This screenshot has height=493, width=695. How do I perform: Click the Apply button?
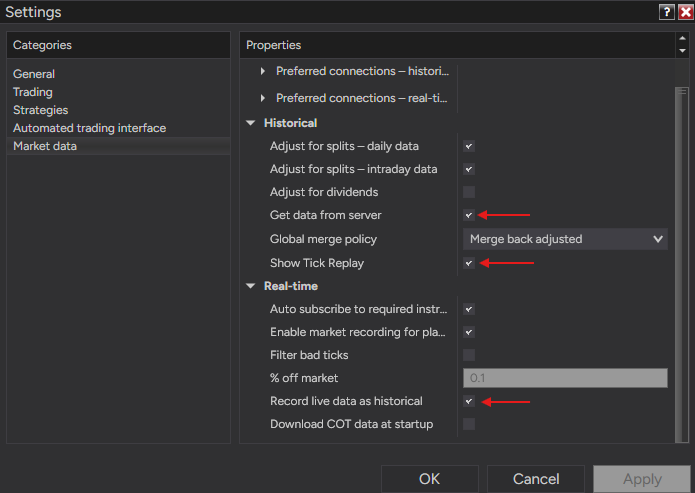(x=642, y=479)
